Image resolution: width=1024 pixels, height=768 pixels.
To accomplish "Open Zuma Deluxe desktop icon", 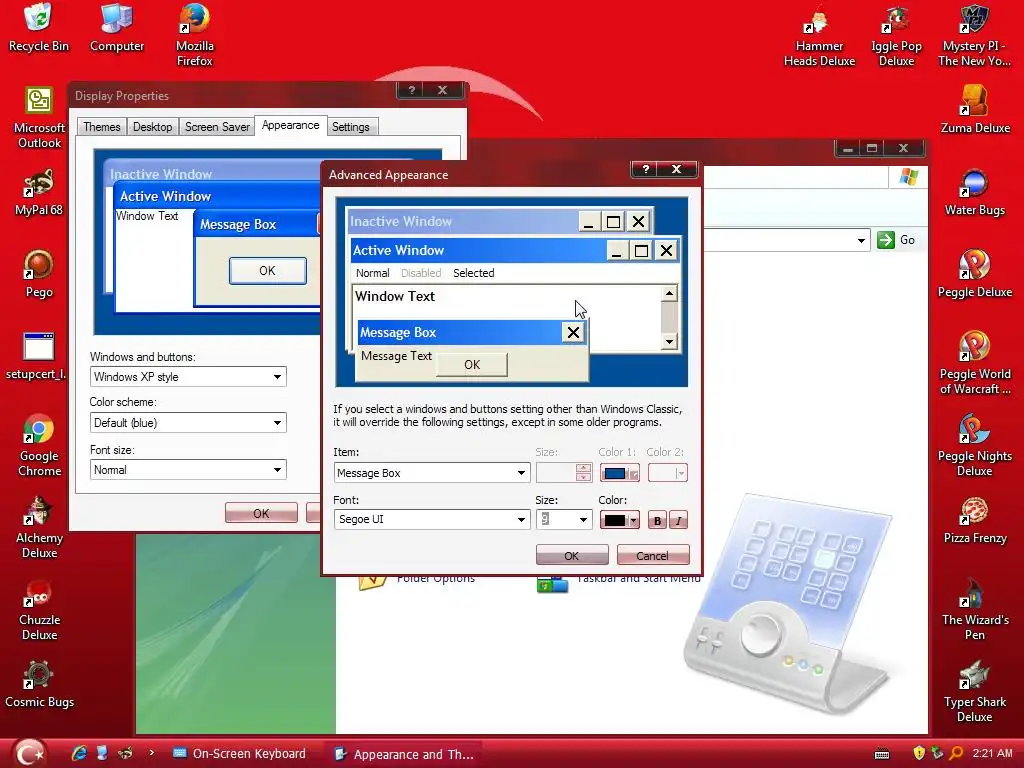I will pyautogui.click(x=975, y=110).
